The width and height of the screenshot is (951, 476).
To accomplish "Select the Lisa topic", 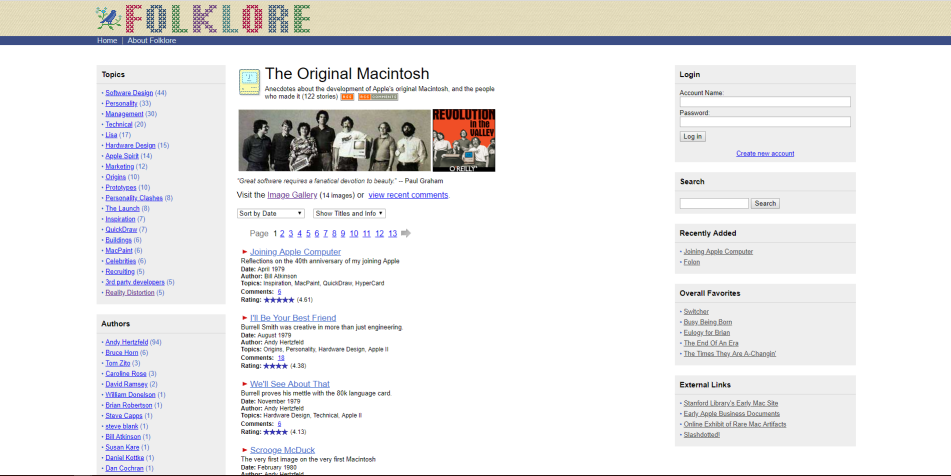I will point(112,135).
